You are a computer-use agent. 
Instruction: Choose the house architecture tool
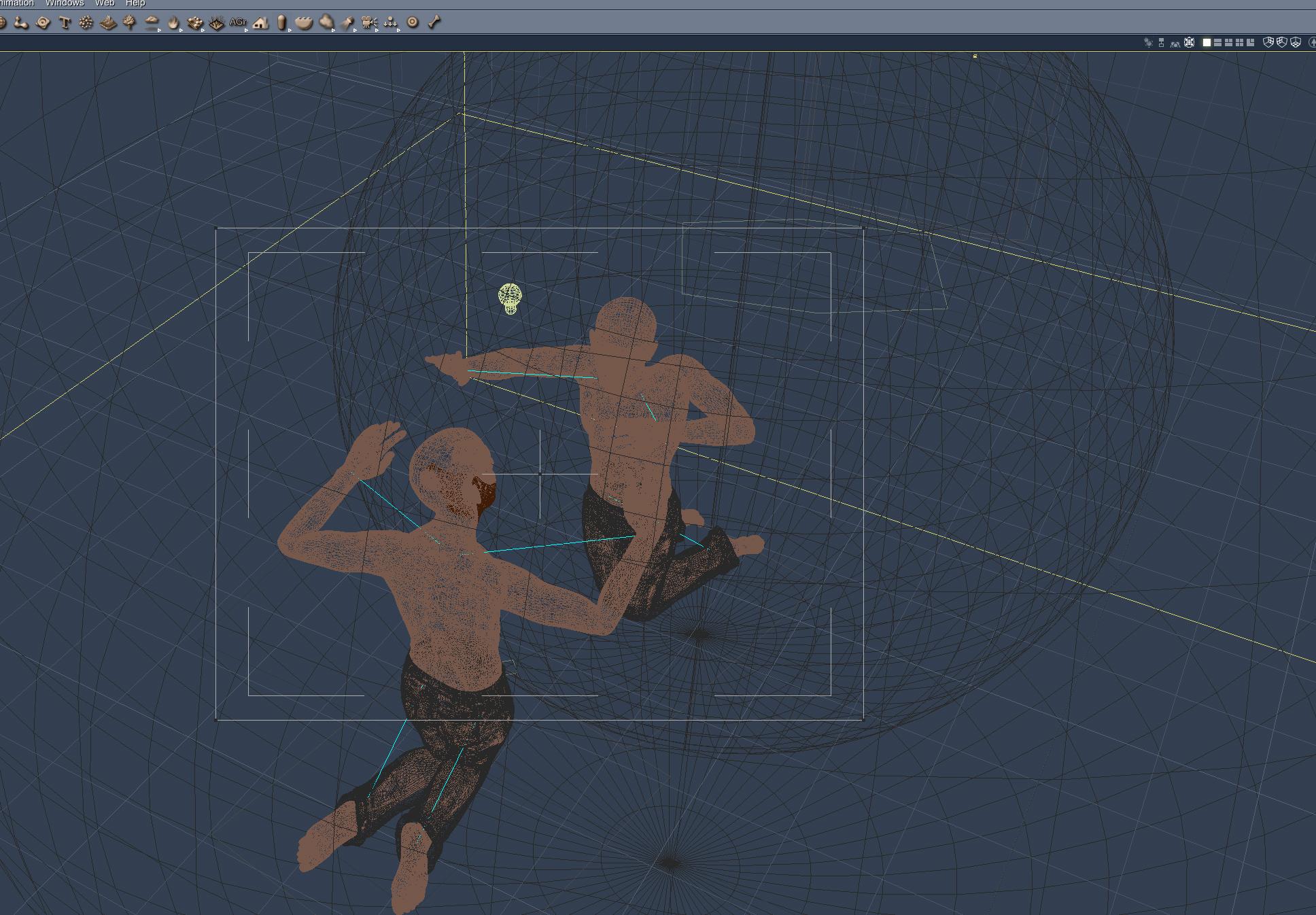(260, 23)
